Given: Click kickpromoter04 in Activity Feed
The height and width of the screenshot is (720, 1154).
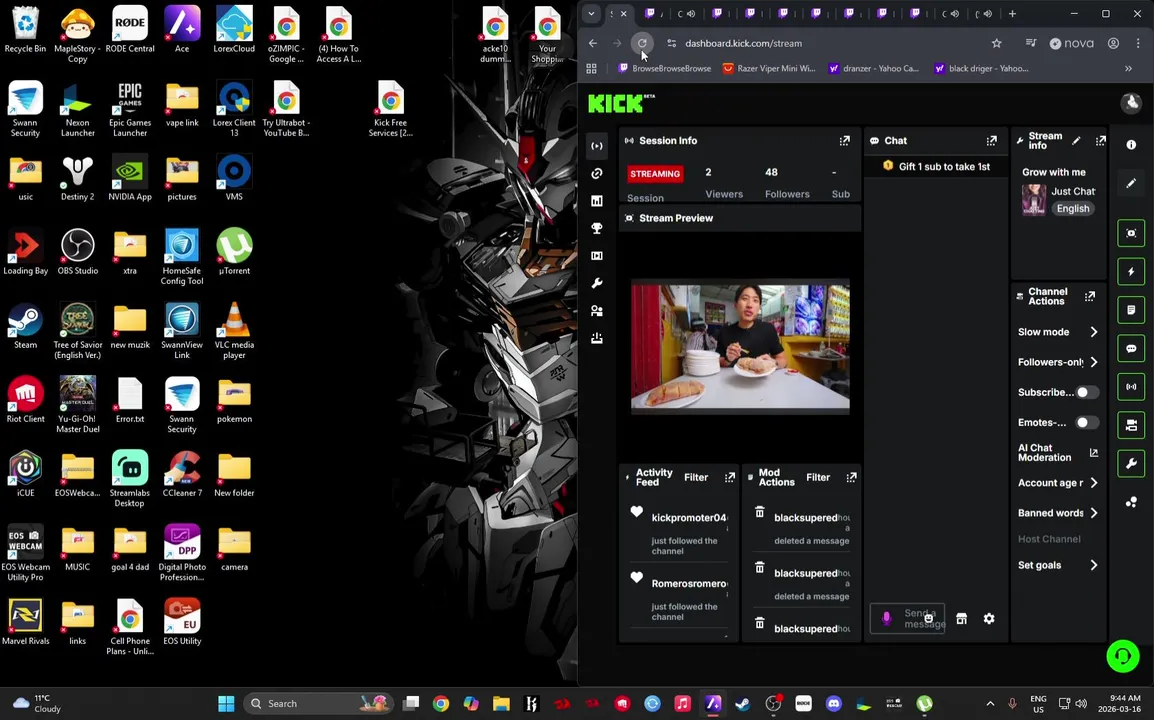Looking at the screenshot, I should click(689, 518).
